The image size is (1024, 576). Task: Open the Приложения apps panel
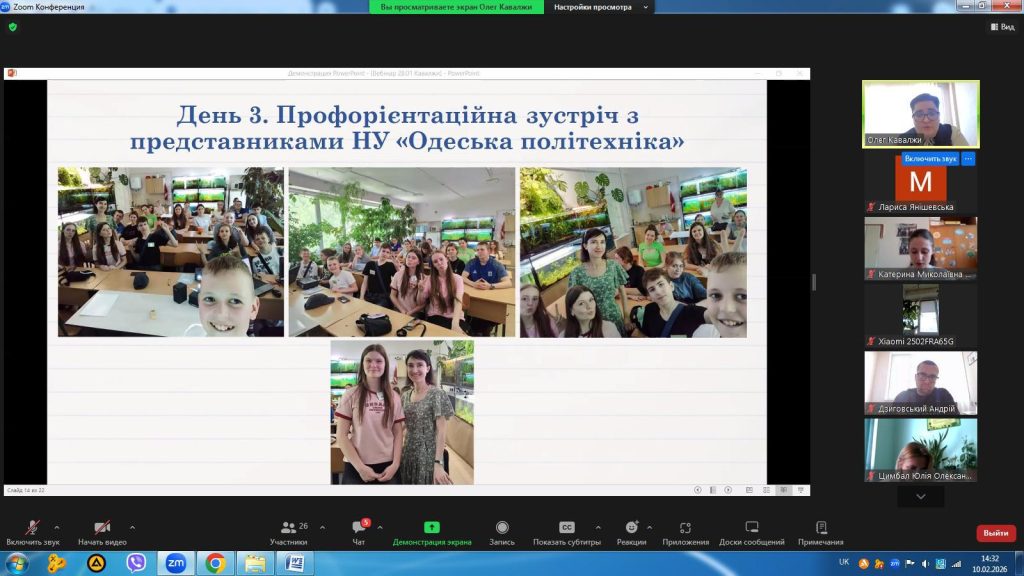coord(686,527)
